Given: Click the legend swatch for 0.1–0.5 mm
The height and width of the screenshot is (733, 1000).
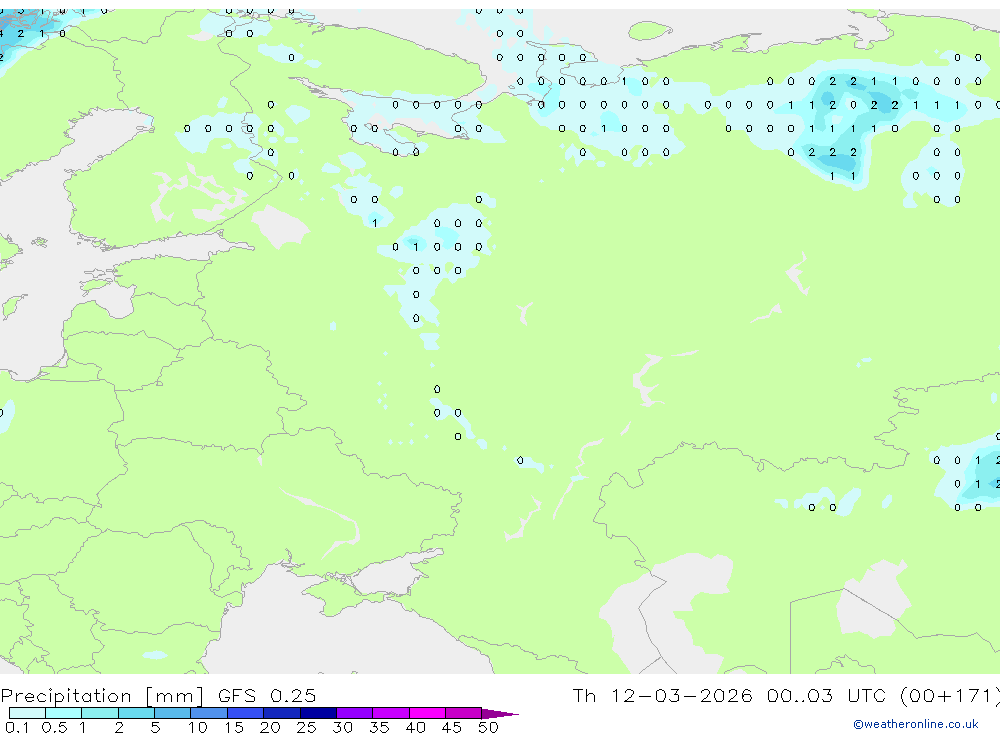Looking at the screenshot, I should [27, 713].
